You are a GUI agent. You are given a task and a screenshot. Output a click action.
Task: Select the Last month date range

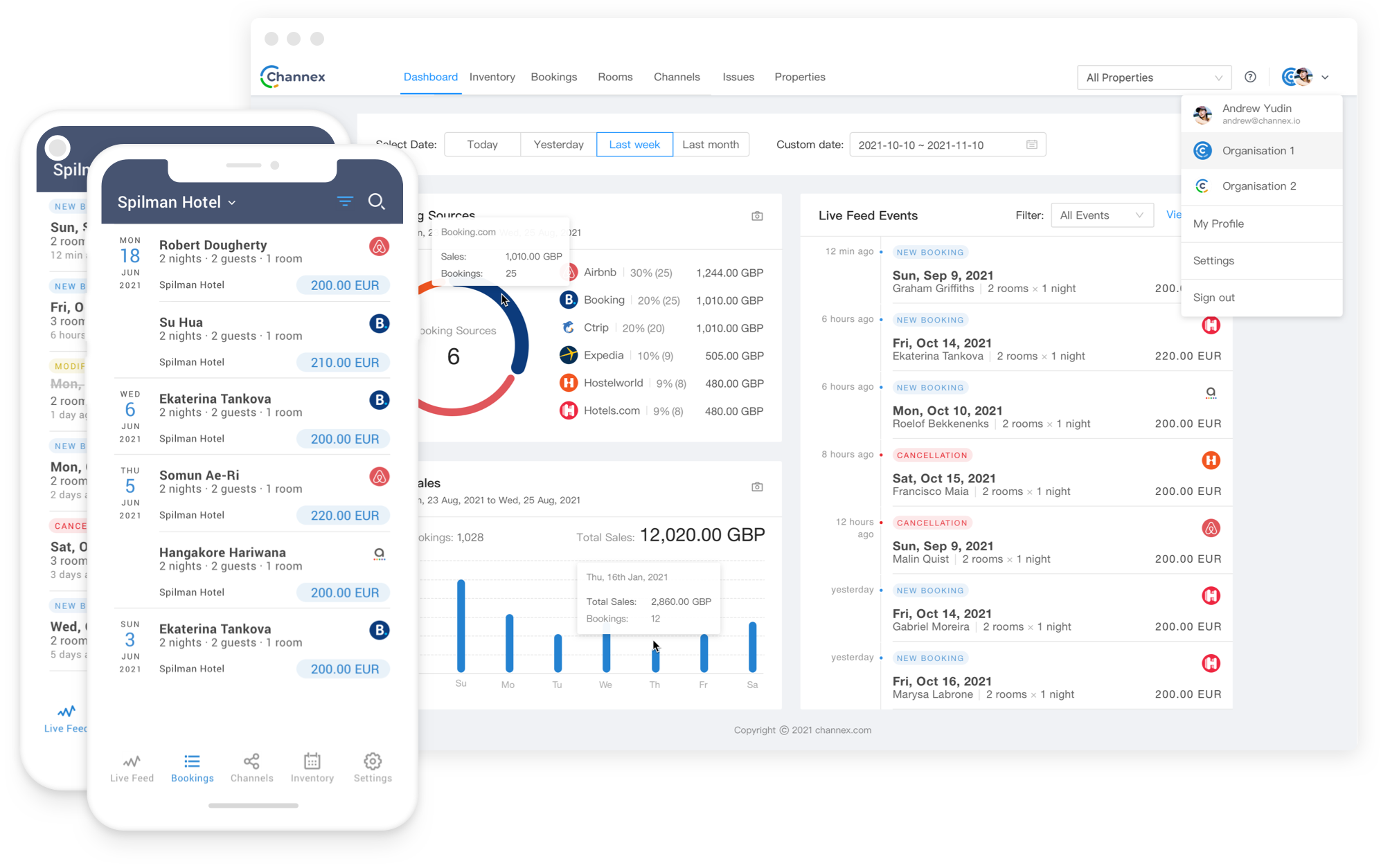tap(710, 144)
